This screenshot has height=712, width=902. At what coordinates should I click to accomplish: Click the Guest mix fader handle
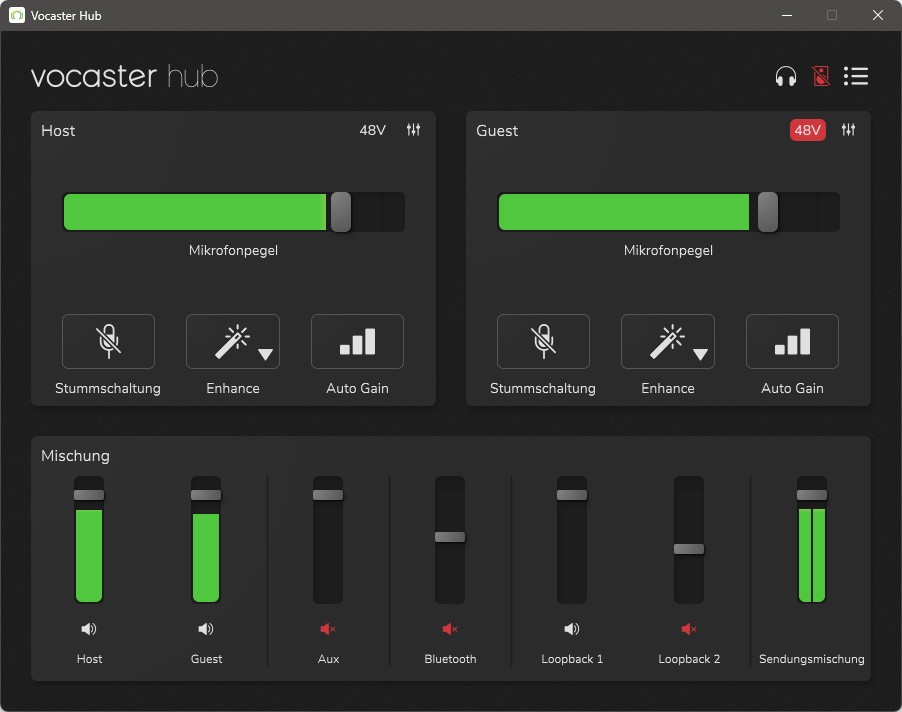click(206, 495)
